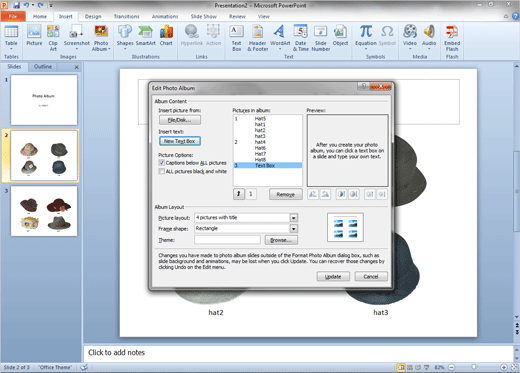Viewport: 520px width, 373px height.
Task: Open Shapes dropdown arrow
Action: pyautogui.click(x=125, y=49)
